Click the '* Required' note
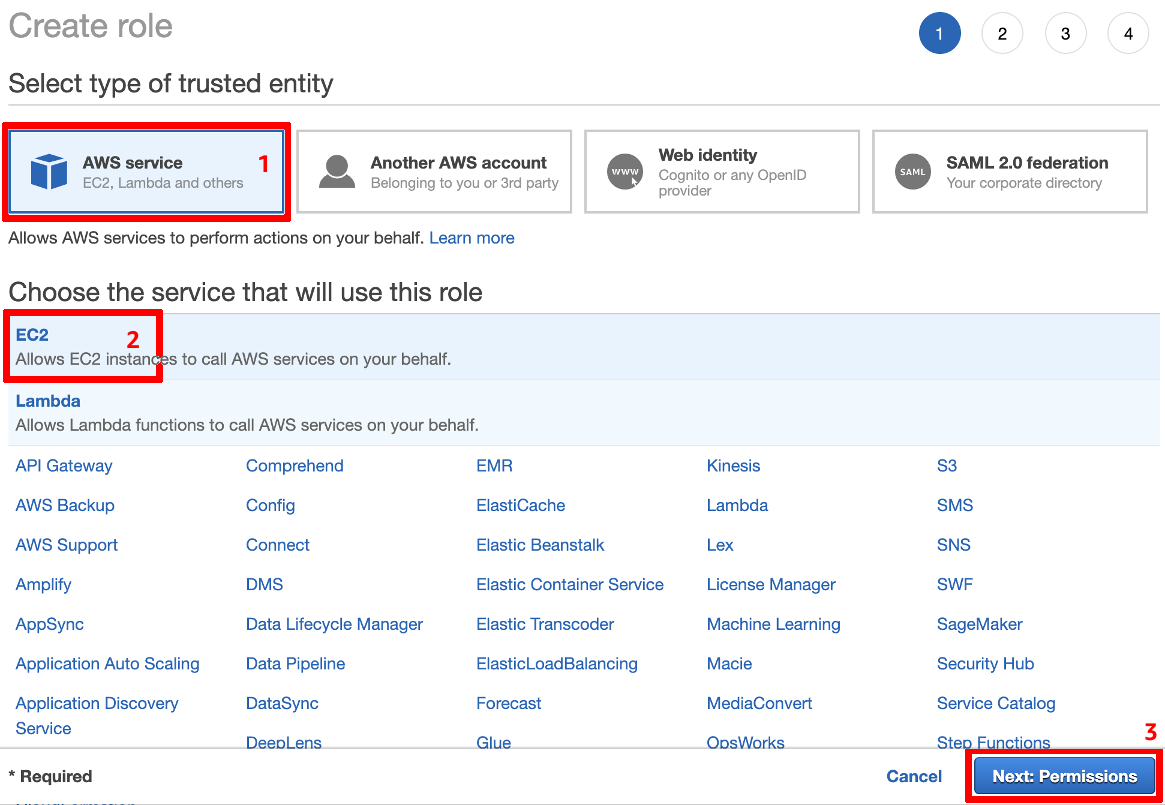1165x805 pixels. point(51,776)
